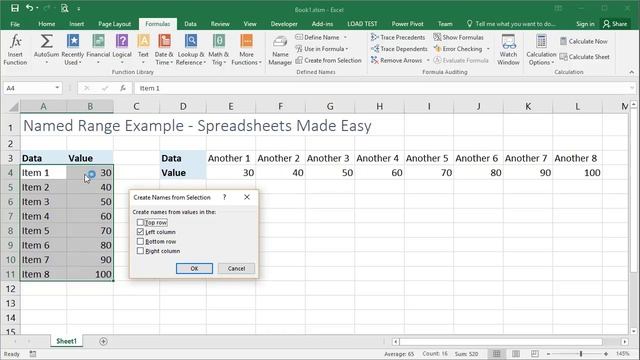The width and height of the screenshot is (640, 360).
Task: Uncheck the Left column checkbox
Action: [140, 232]
